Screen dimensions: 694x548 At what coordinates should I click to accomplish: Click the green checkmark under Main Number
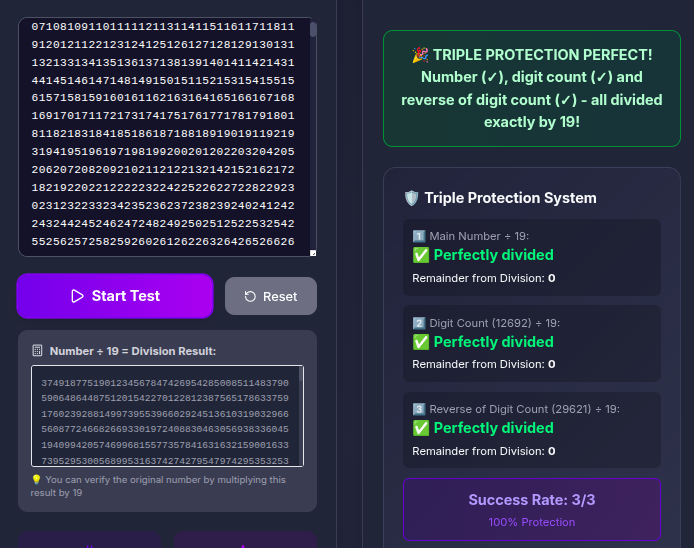click(421, 255)
